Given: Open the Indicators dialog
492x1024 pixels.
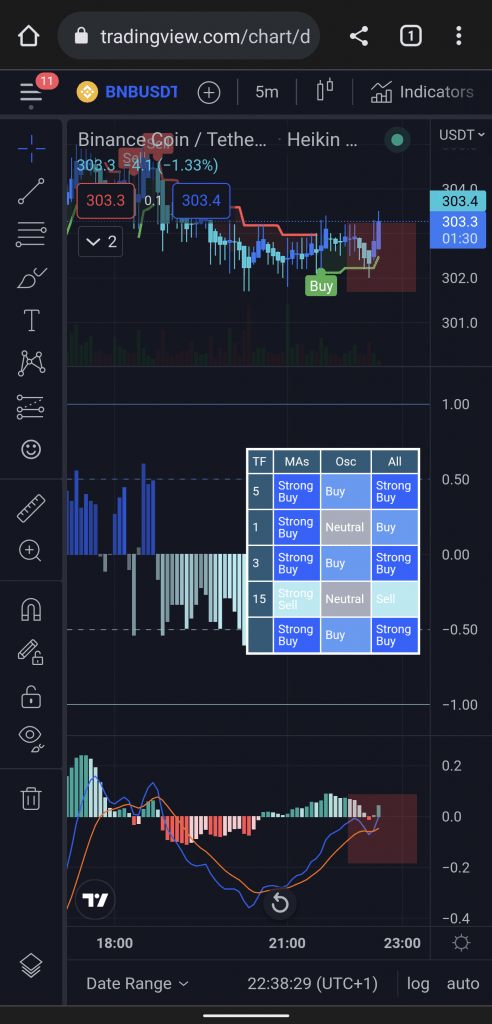Looking at the screenshot, I should pyautogui.click(x=422, y=92).
